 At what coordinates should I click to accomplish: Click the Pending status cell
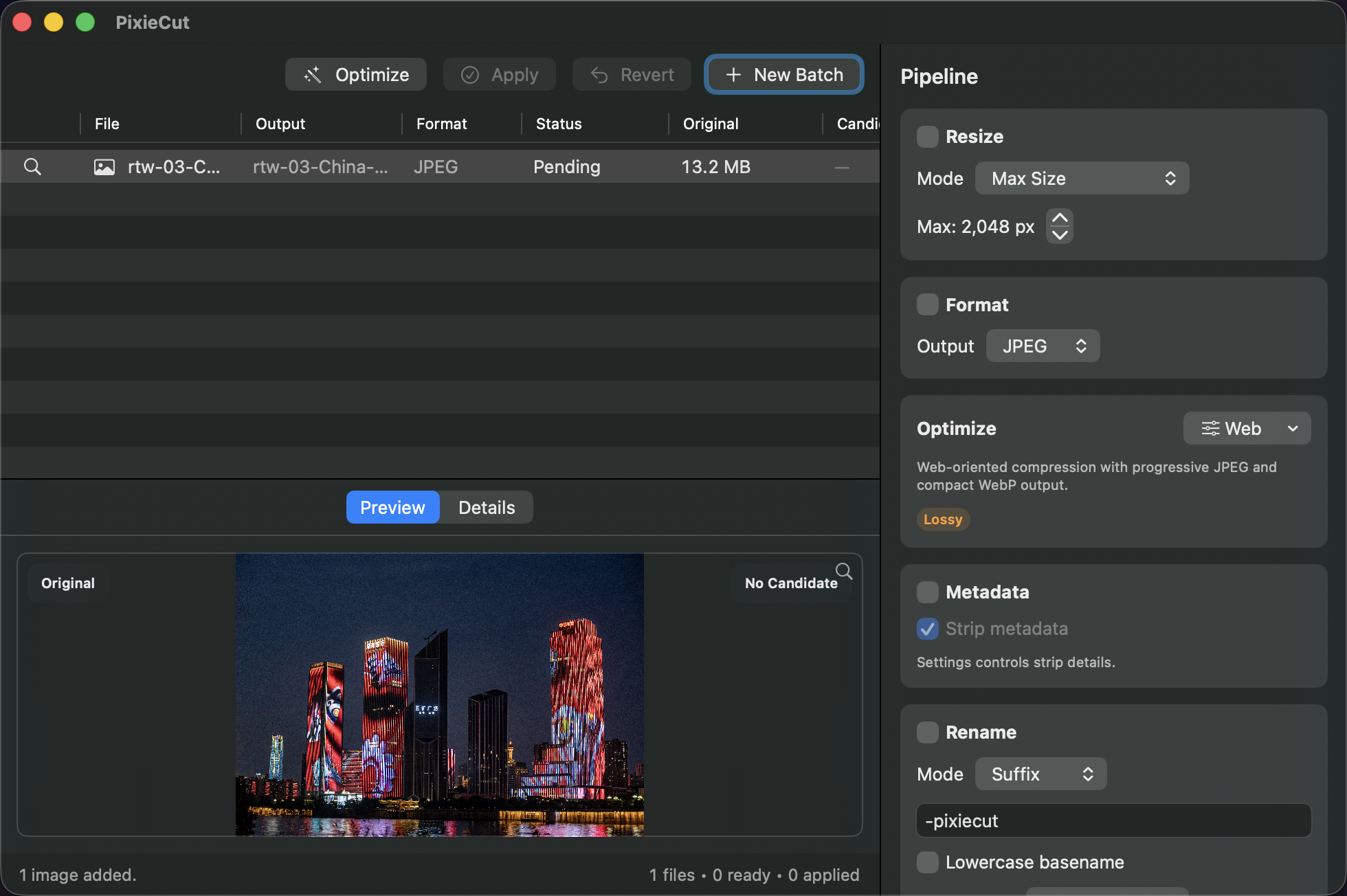coord(567,167)
